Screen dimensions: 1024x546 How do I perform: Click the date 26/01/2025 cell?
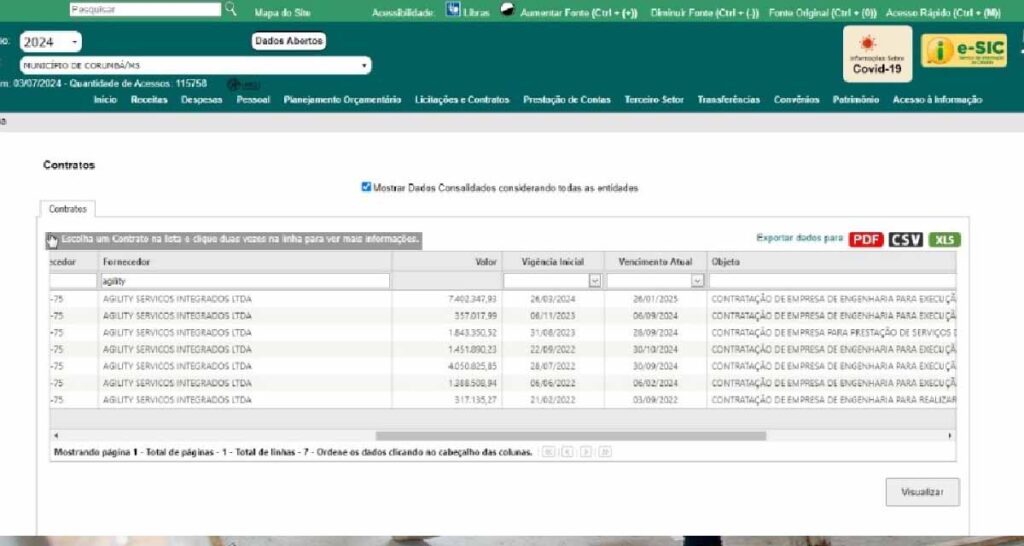(x=655, y=299)
